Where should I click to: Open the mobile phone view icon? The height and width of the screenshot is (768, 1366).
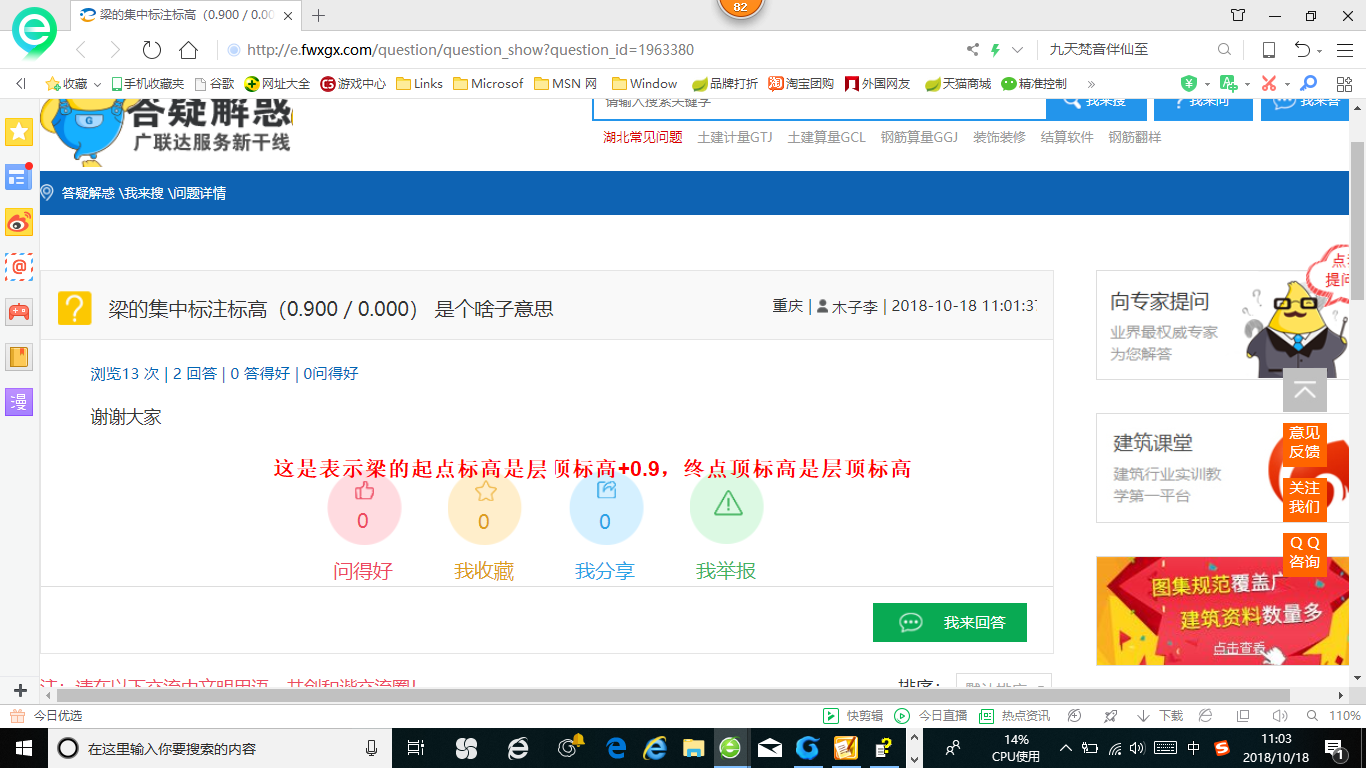pyautogui.click(x=1268, y=50)
